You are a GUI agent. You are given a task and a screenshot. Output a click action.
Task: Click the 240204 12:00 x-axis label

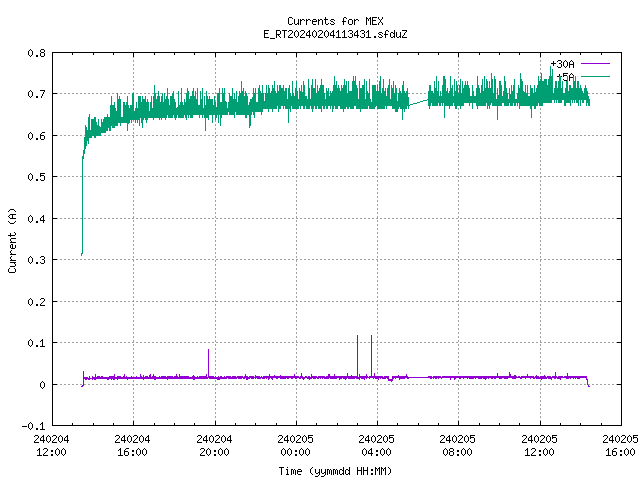[51, 445]
